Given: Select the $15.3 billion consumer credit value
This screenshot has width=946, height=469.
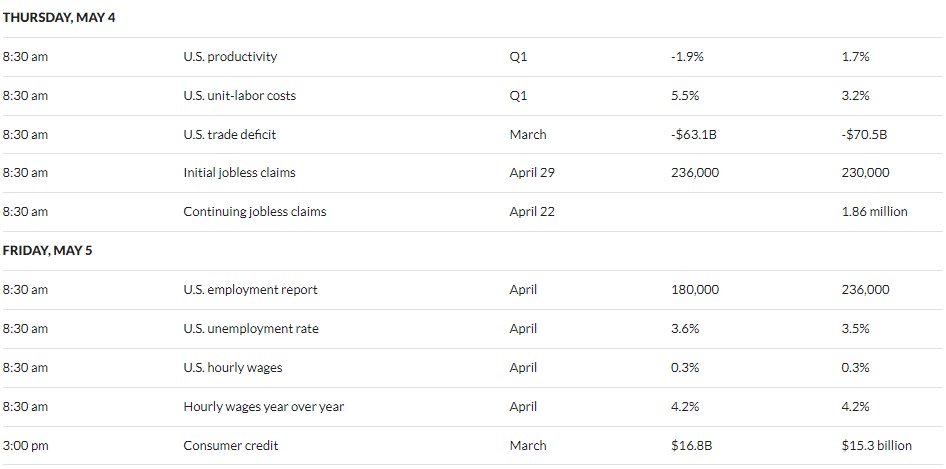Looking at the screenshot, I should (x=877, y=446).
